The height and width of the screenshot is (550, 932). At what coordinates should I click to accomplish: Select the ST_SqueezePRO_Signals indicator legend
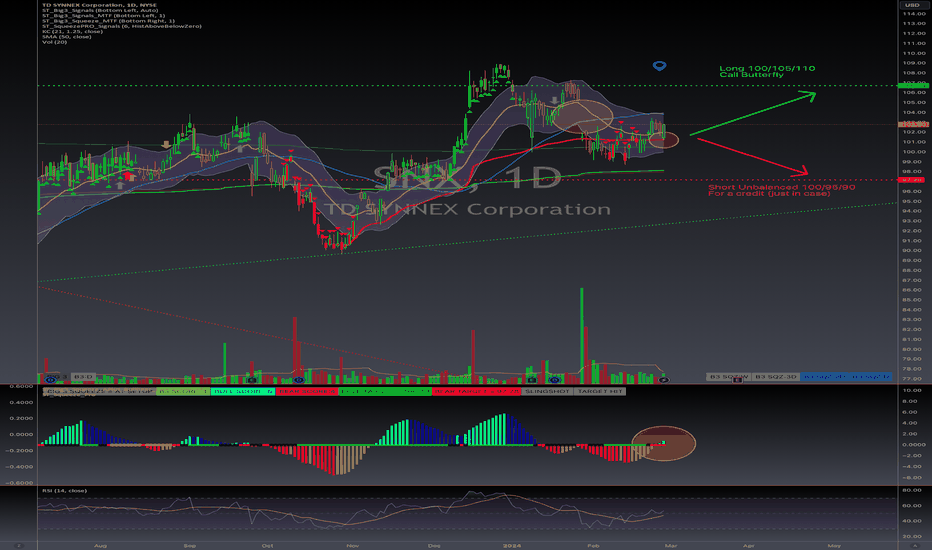click(x=121, y=26)
